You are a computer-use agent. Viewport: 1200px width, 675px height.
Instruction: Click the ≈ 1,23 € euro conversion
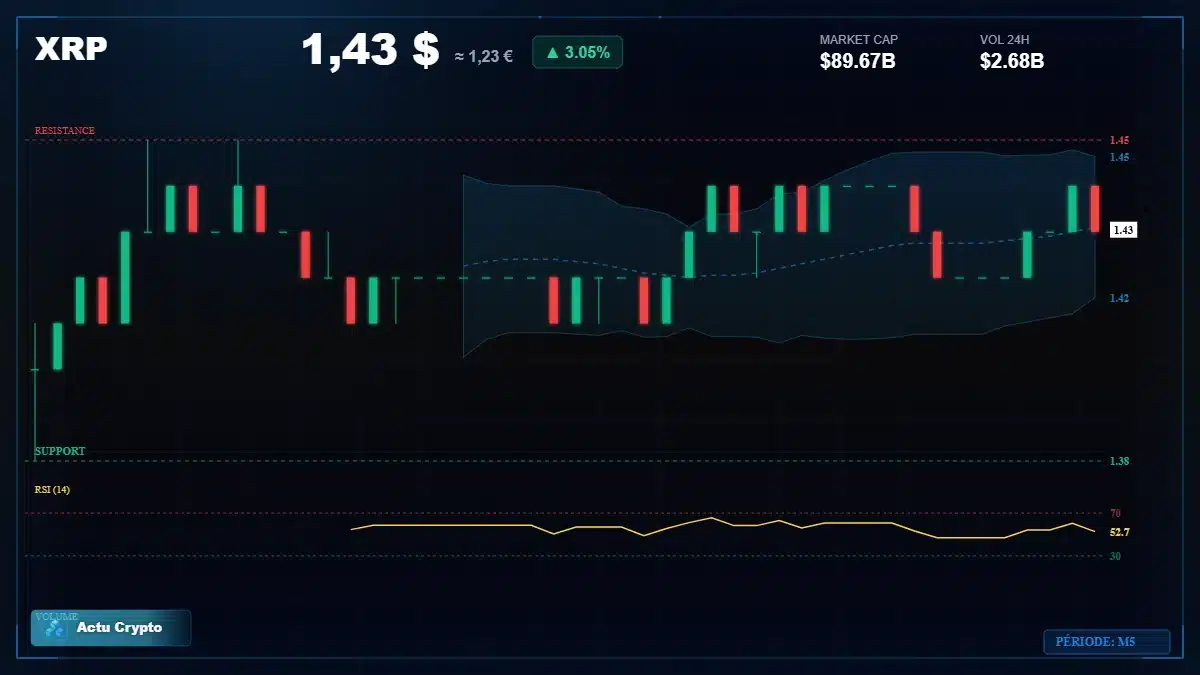point(484,56)
